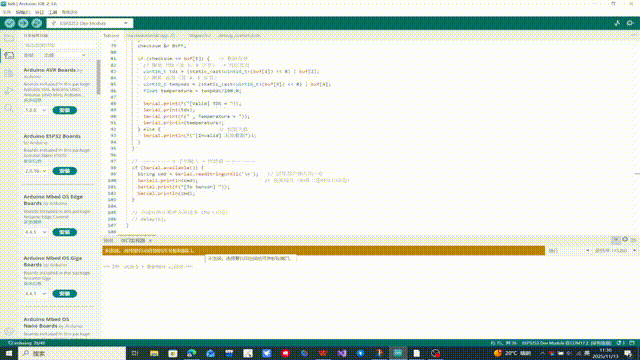
Task: Open Visual Studio from the taskbar
Action: 342,353
